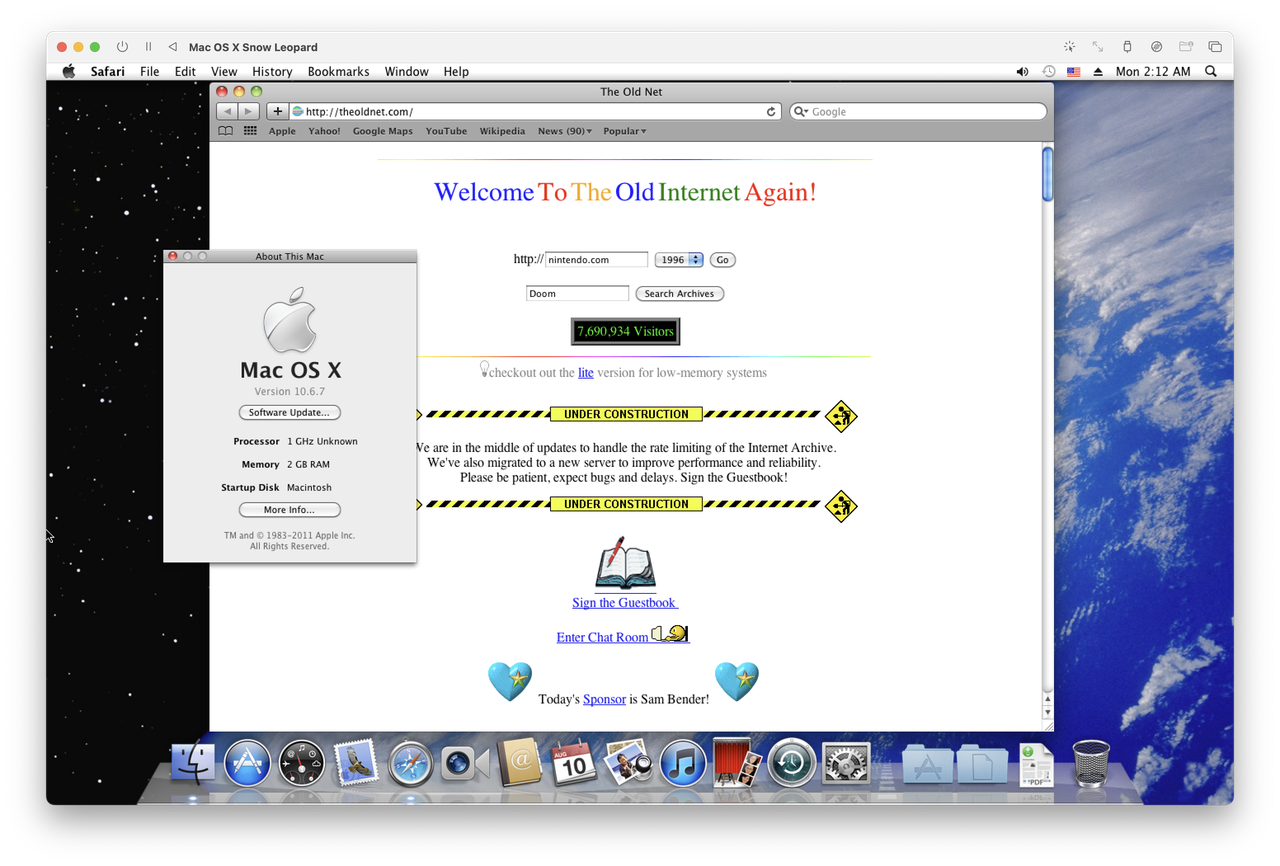Expand the year 1996 dropdown
1280x866 pixels.
tap(679, 260)
